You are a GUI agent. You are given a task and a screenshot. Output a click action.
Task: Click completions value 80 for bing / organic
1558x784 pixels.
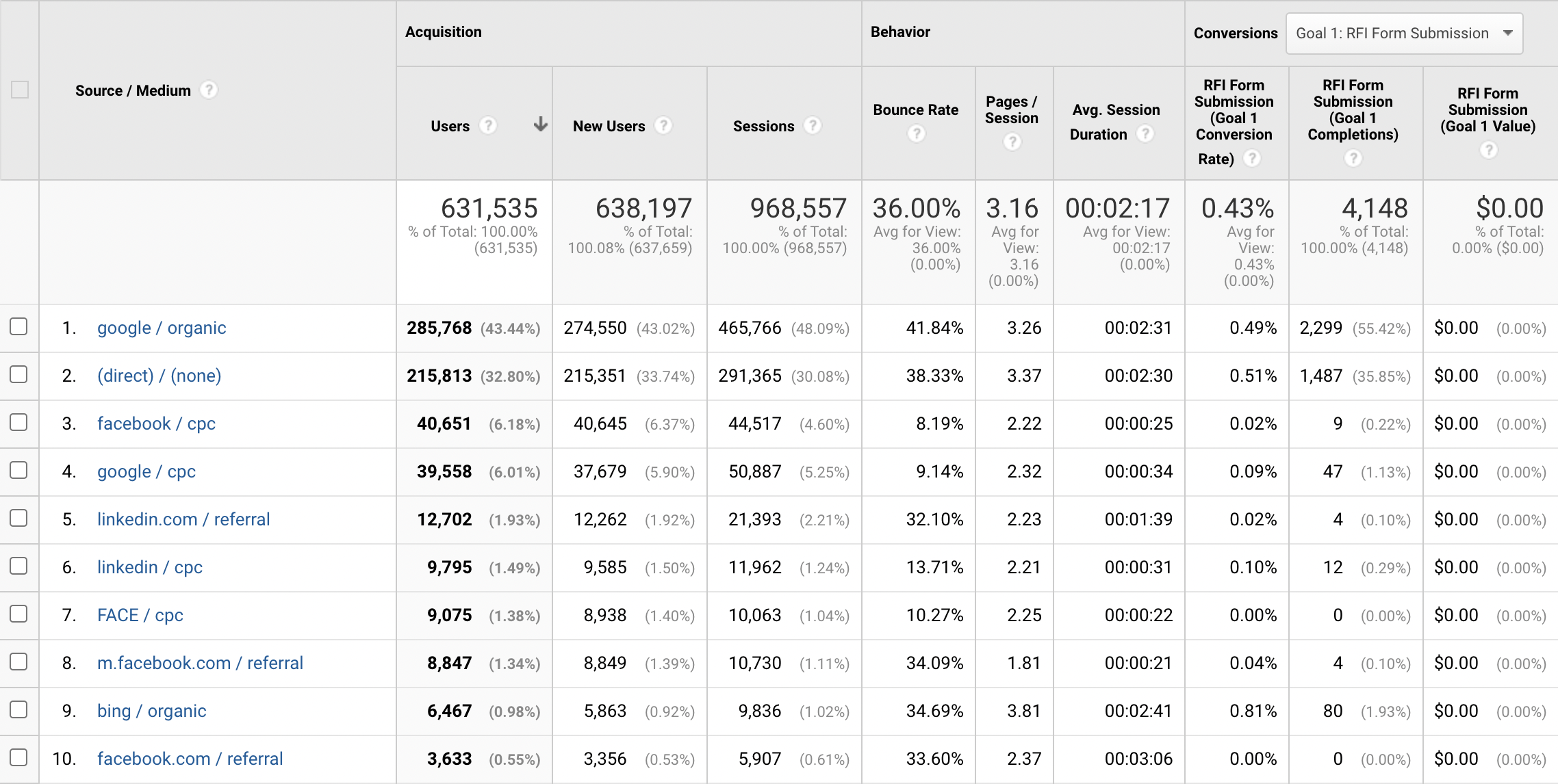point(1333,711)
